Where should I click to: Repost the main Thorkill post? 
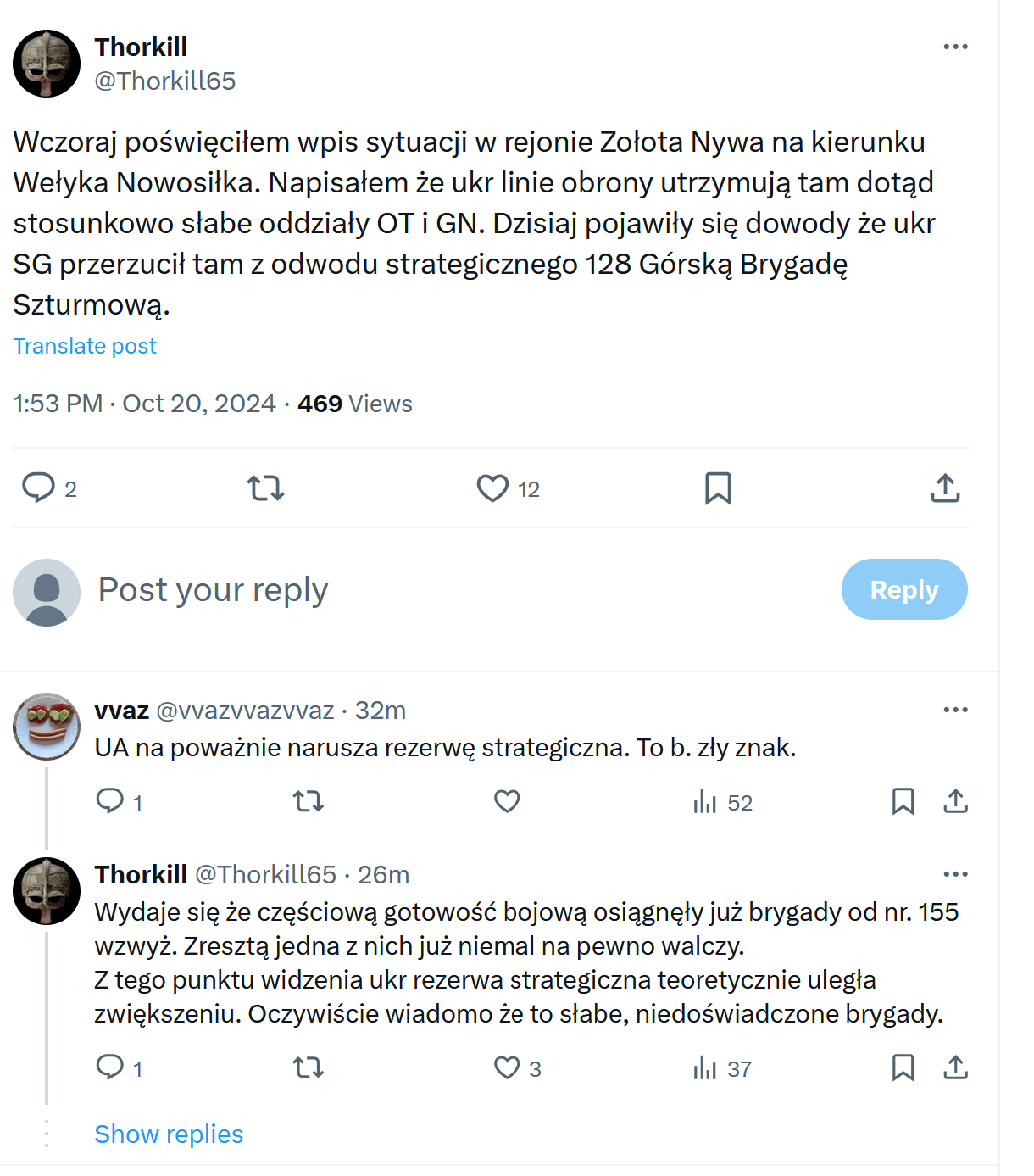(265, 488)
